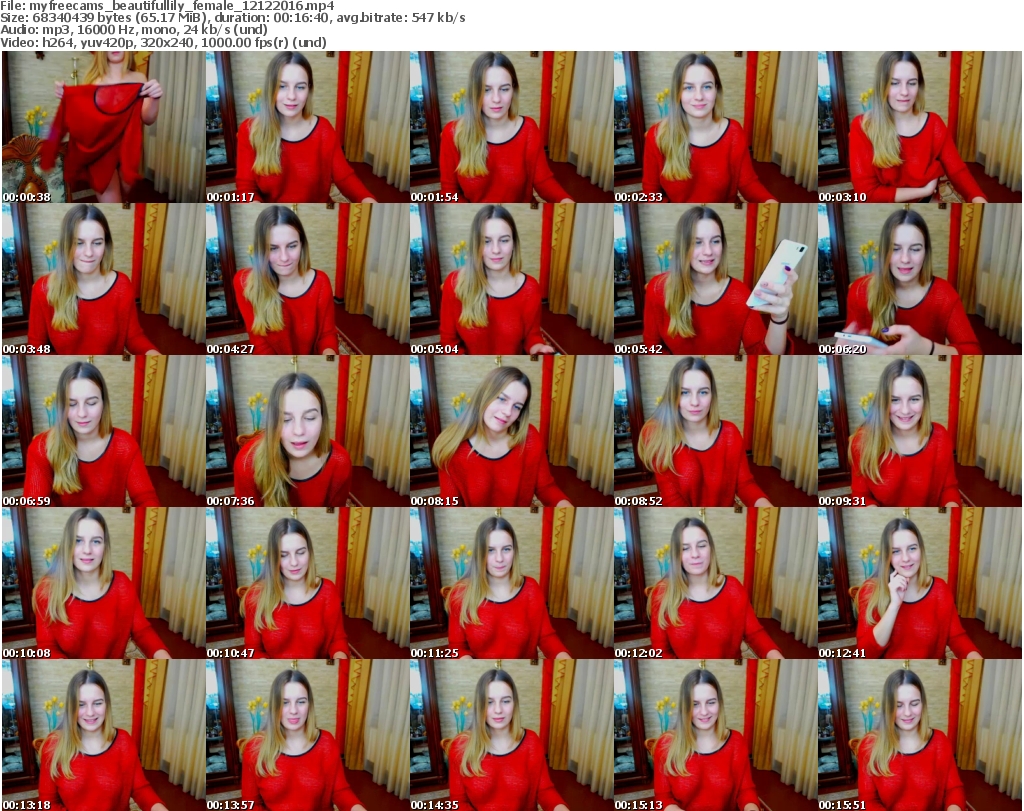Image resolution: width=1024 pixels, height=811 pixels.
Task: Open the thumbnail at 00:03:48
Action: (x=103, y=279)
